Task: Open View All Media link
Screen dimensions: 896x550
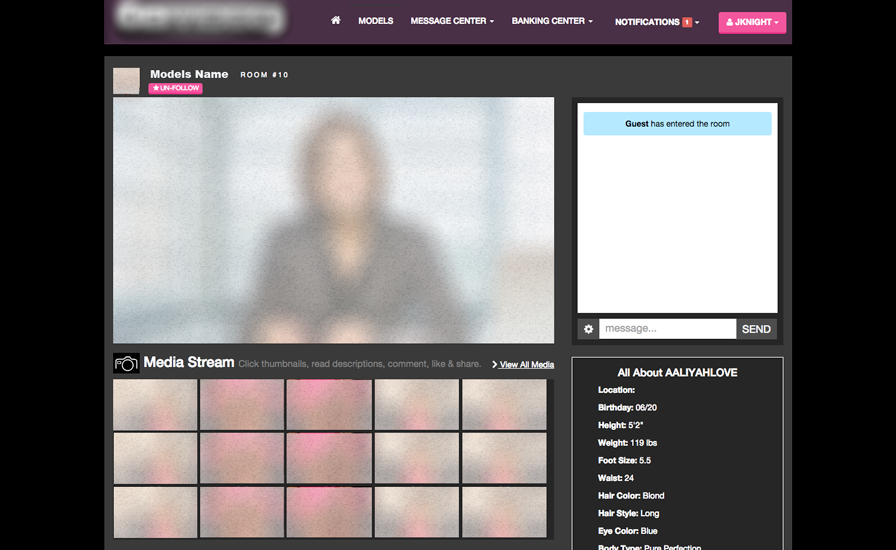Action: coord(523,365)
